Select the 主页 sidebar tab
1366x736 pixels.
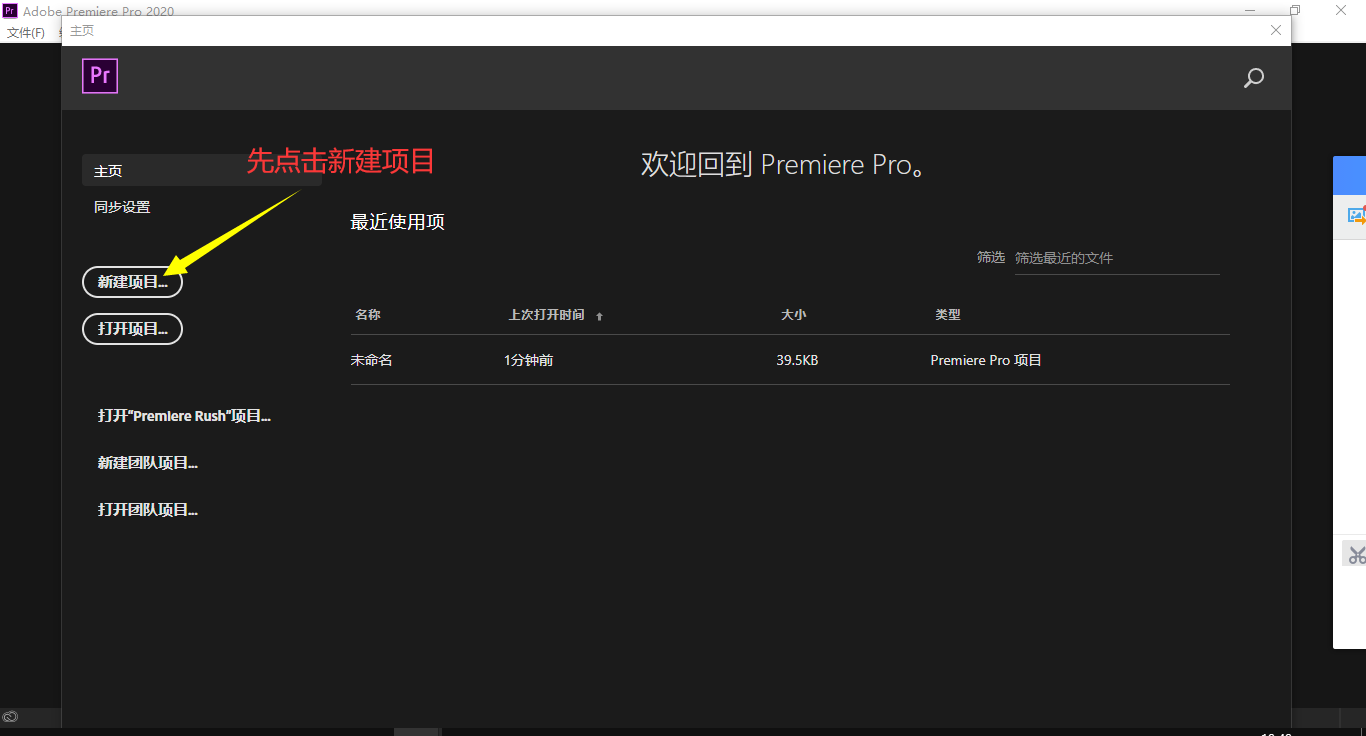pos(202,171)
